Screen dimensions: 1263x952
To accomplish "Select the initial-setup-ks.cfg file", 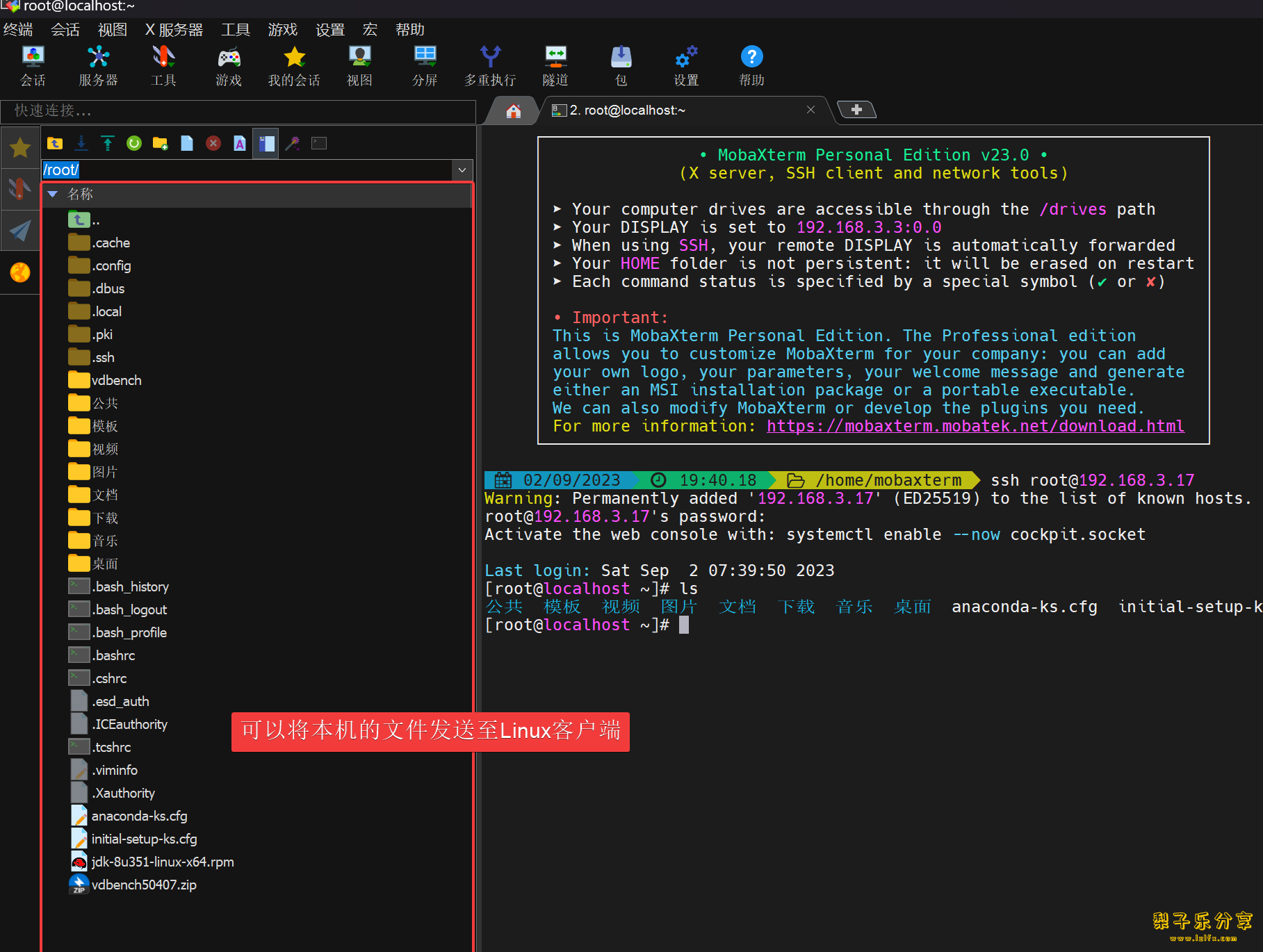I will tap(133, 839).
